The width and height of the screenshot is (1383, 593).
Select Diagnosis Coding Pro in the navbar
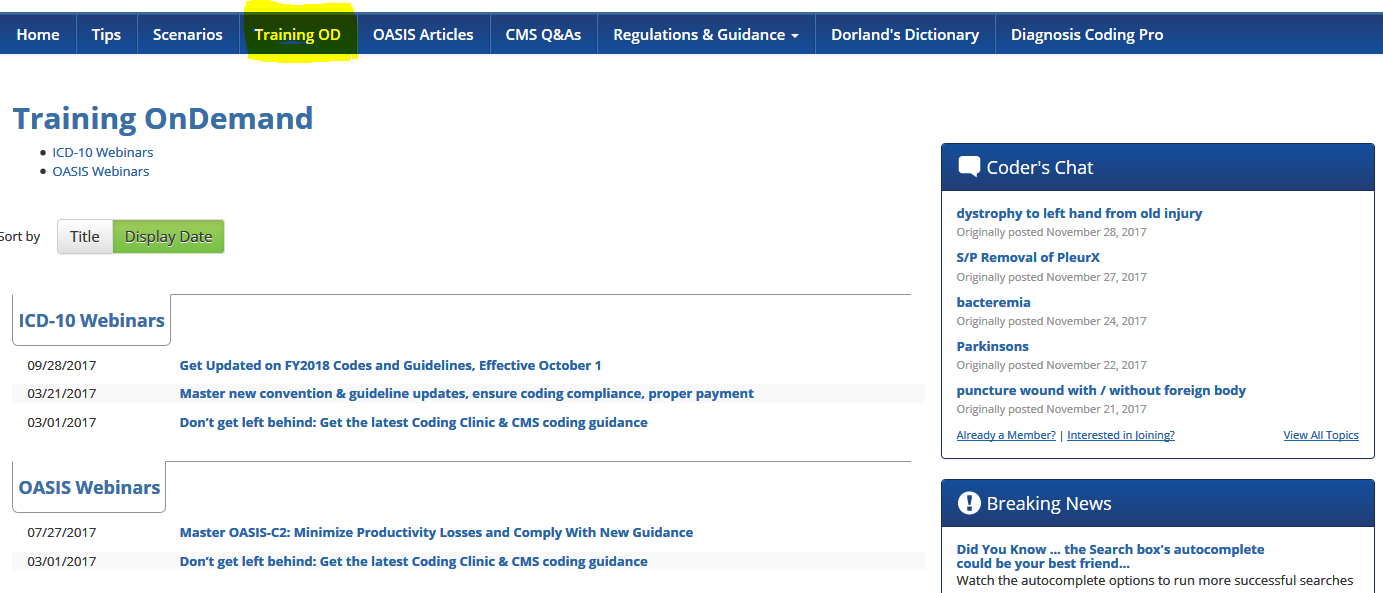(1086, 34)
